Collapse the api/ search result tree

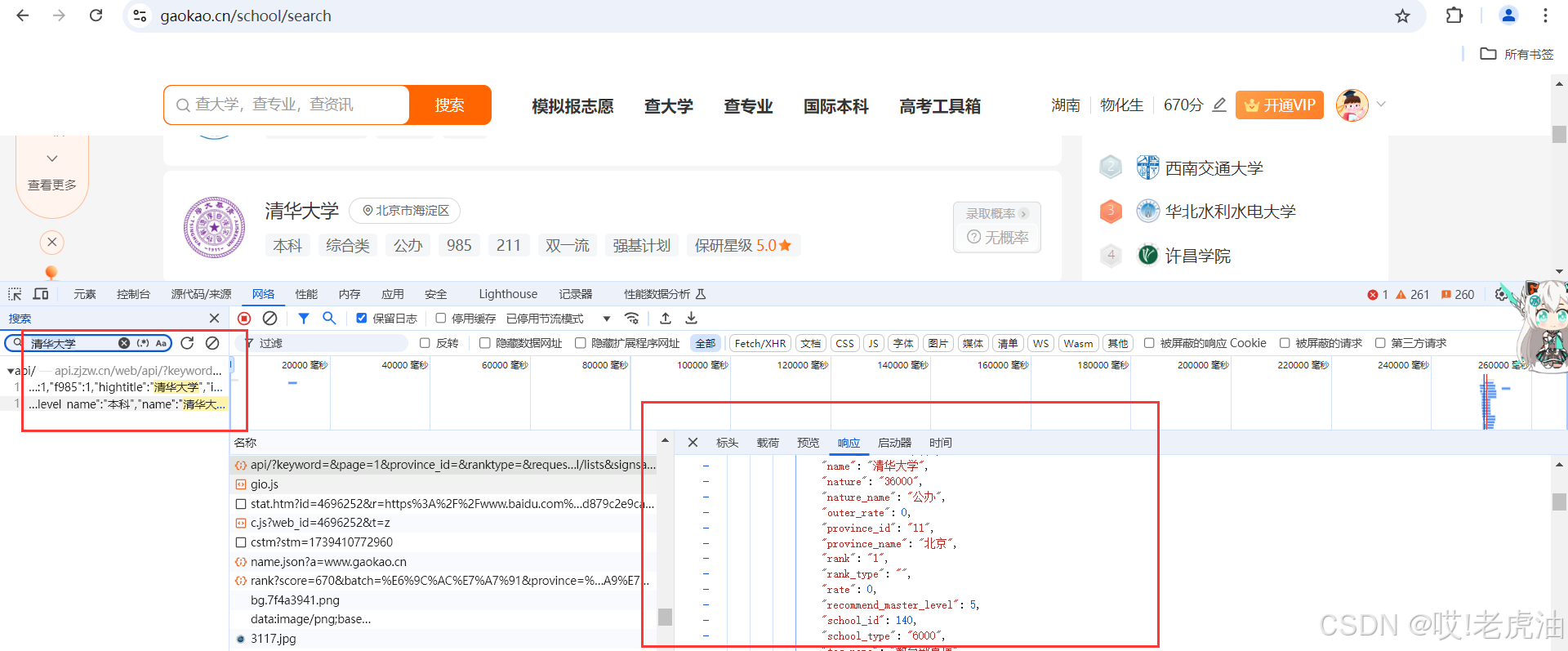click(x=10, y=371)
